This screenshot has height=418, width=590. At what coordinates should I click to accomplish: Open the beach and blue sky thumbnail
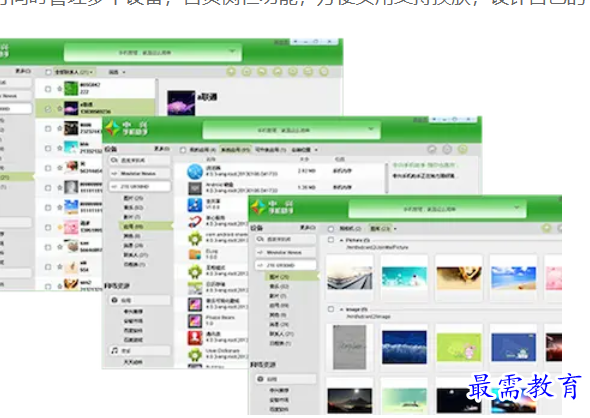514,278
